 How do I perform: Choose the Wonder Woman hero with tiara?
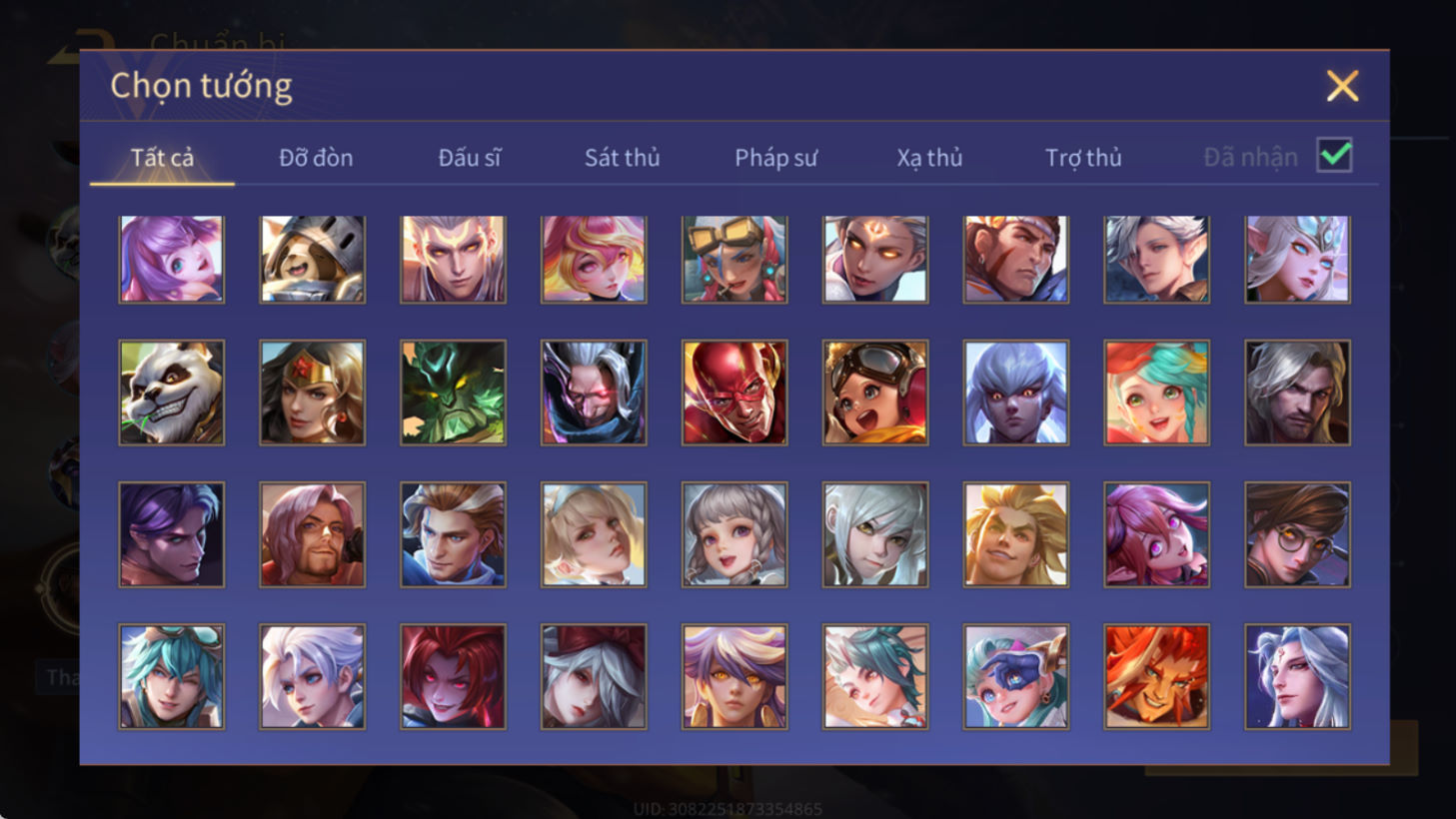coord(313,393)
